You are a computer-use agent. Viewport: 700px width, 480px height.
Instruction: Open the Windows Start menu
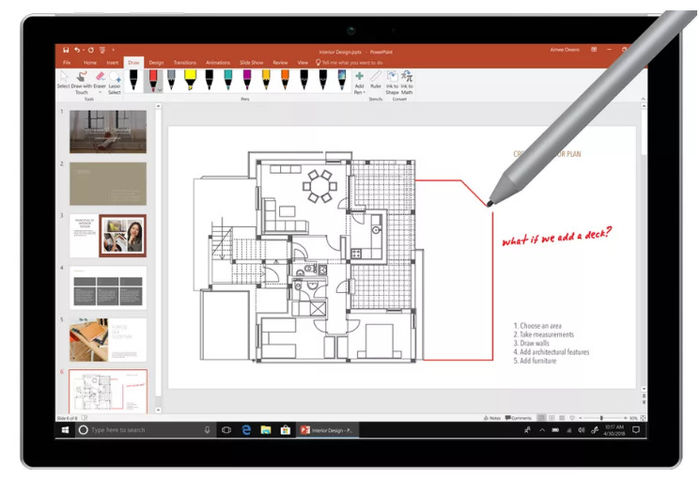coord(67,429)
